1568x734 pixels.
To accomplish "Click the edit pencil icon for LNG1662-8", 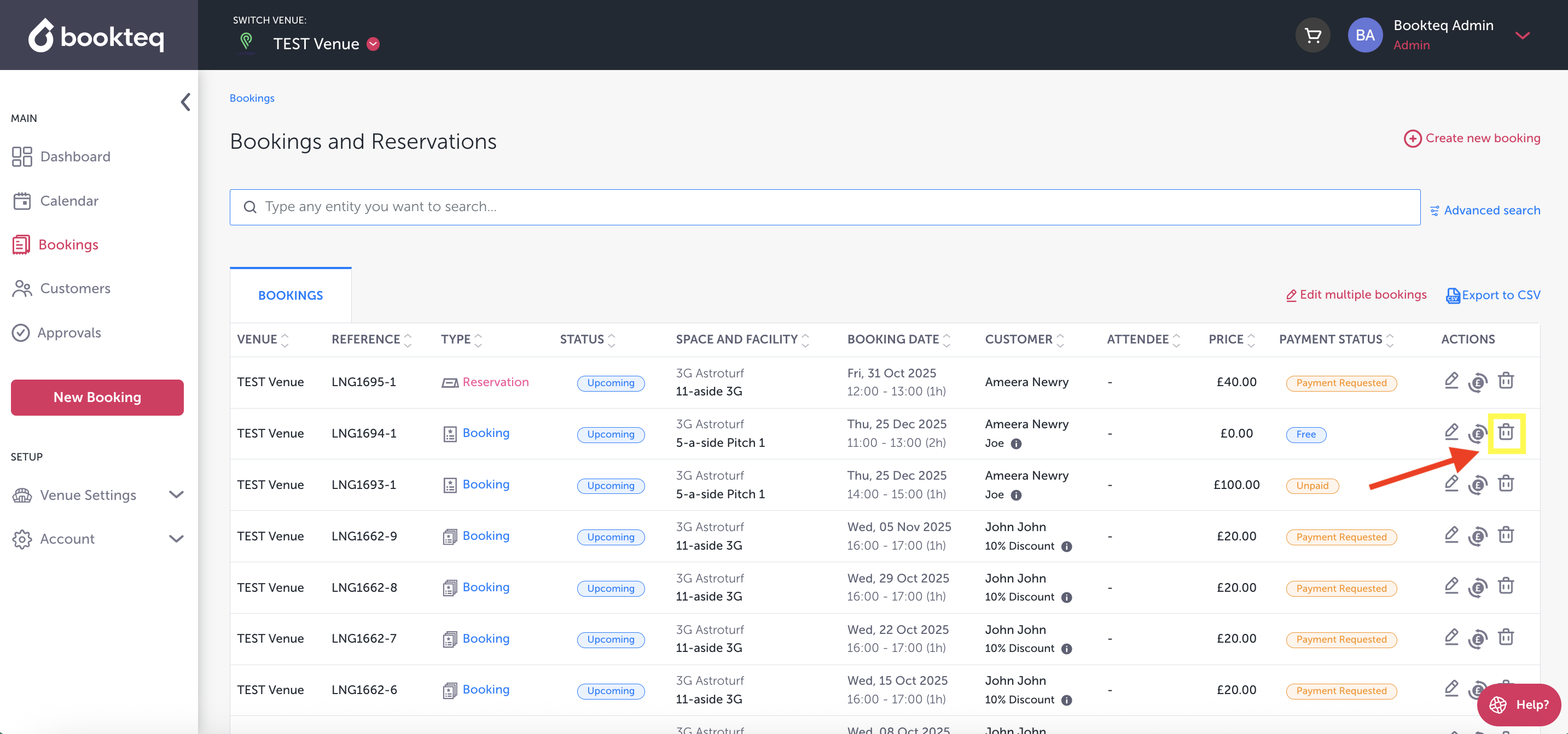I will pos(1451,586).
